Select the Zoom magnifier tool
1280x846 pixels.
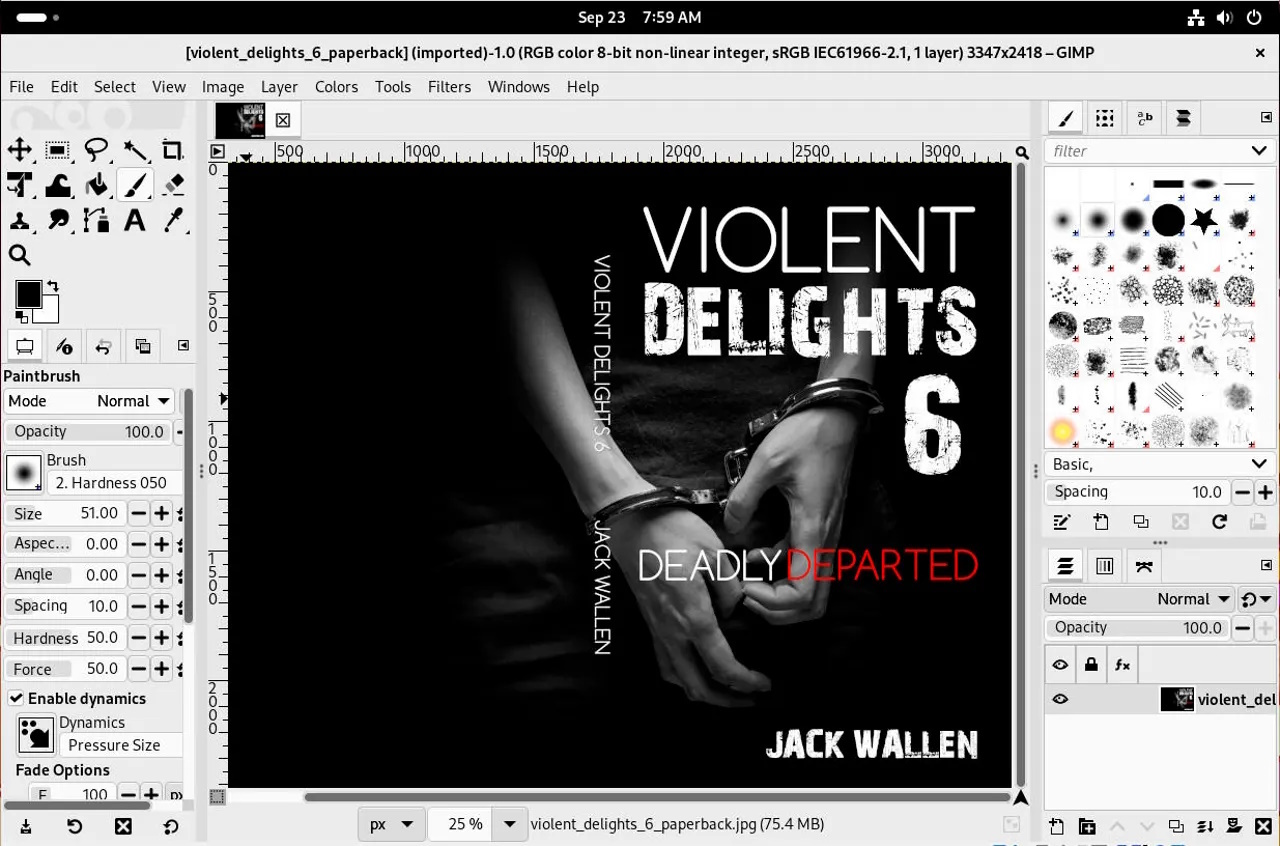click(x=20, y=255)
